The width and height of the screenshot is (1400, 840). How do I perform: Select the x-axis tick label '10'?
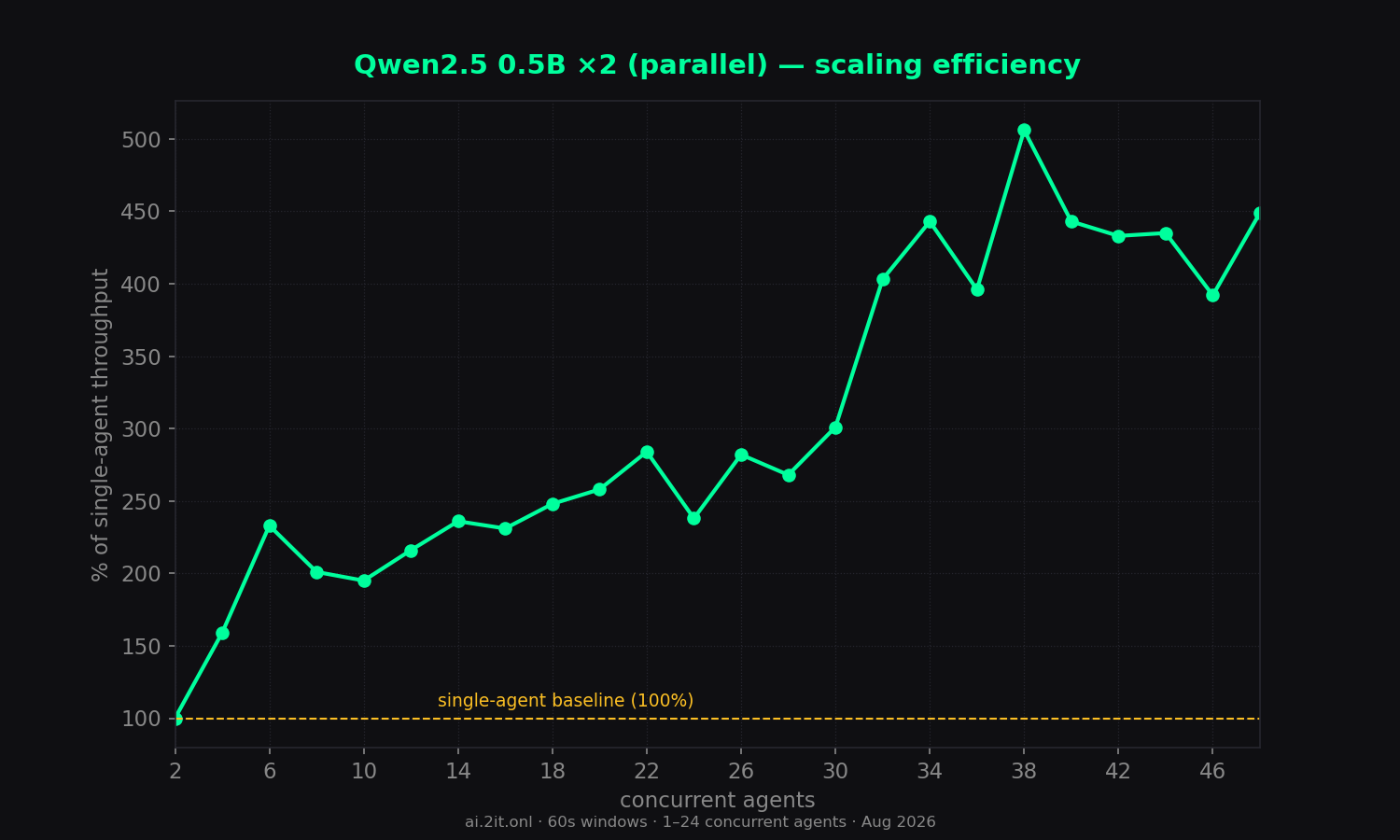364,772
